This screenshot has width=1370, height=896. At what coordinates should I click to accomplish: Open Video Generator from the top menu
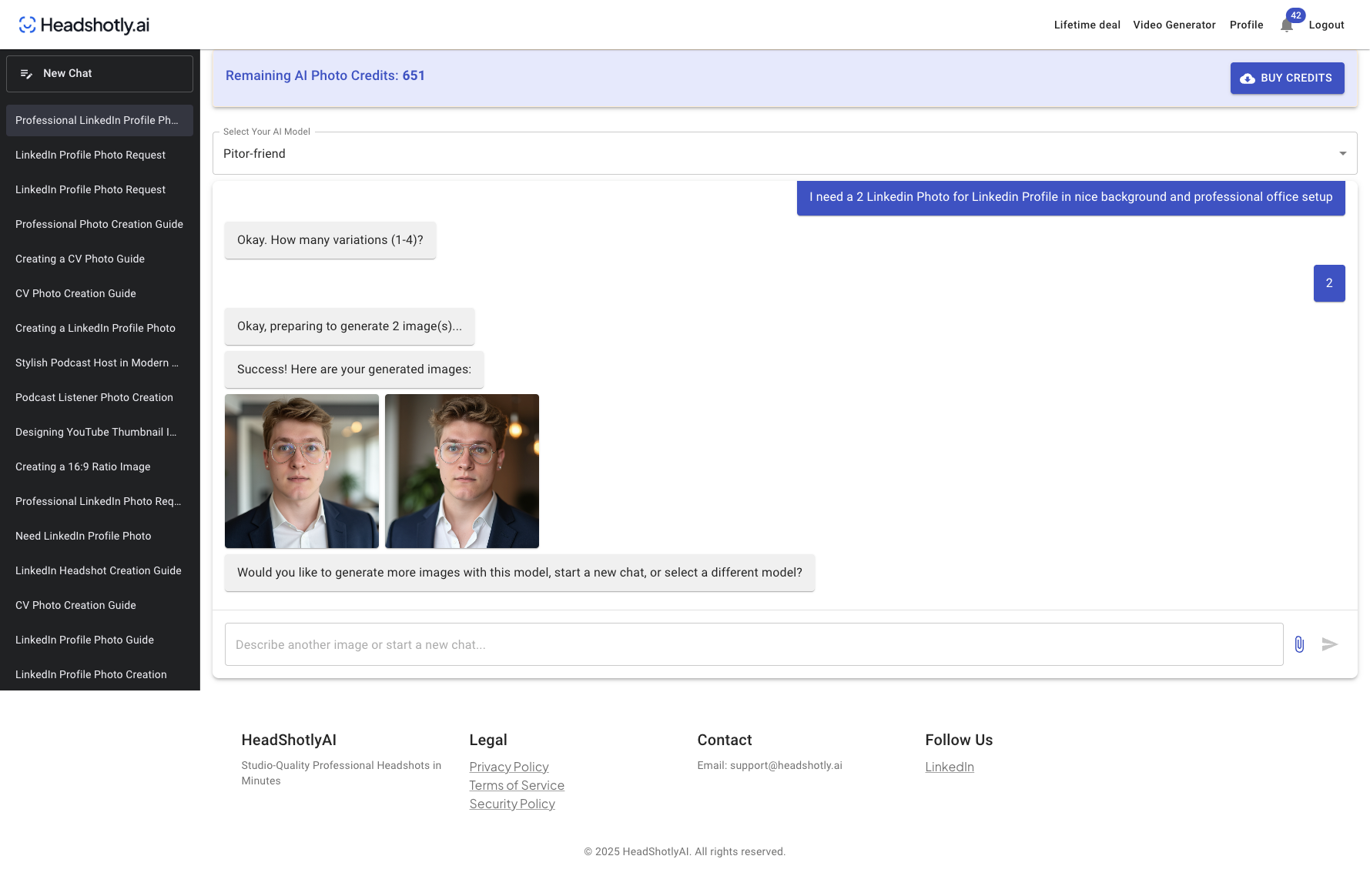1174,25
